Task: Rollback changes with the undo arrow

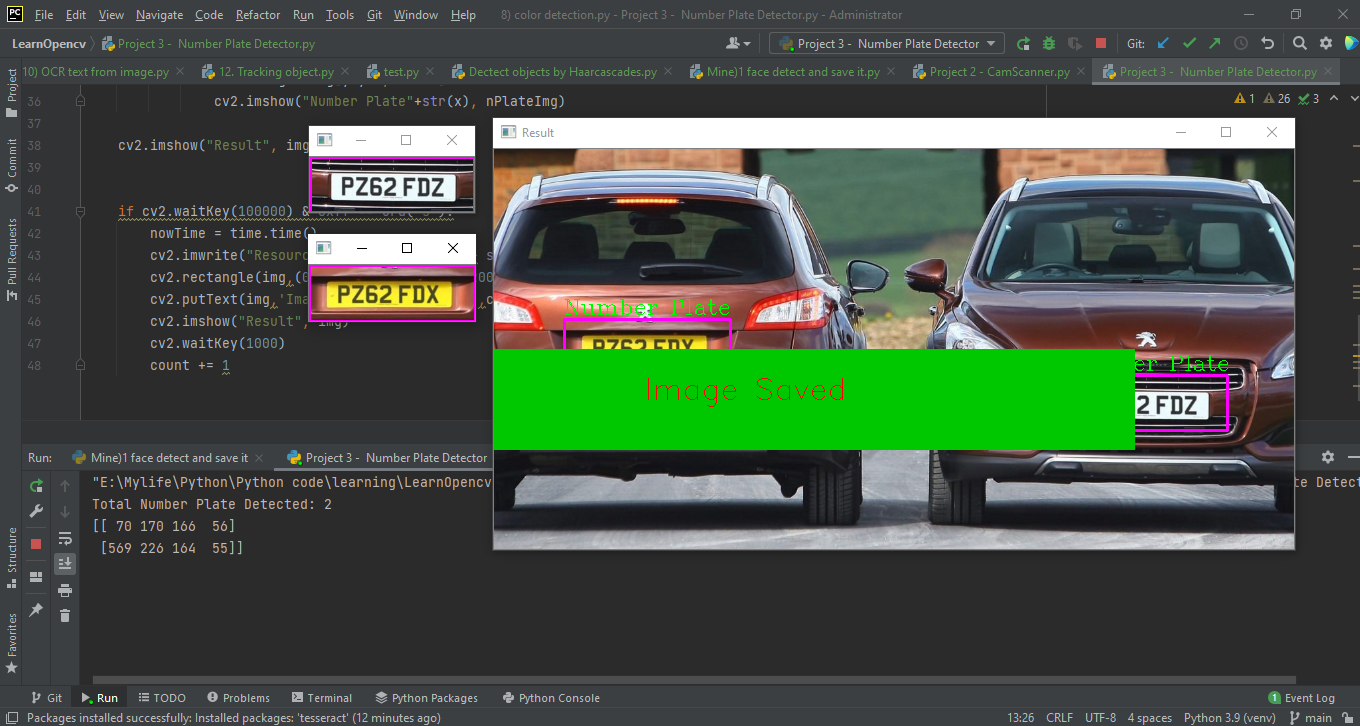Action: pos(1267,43)
